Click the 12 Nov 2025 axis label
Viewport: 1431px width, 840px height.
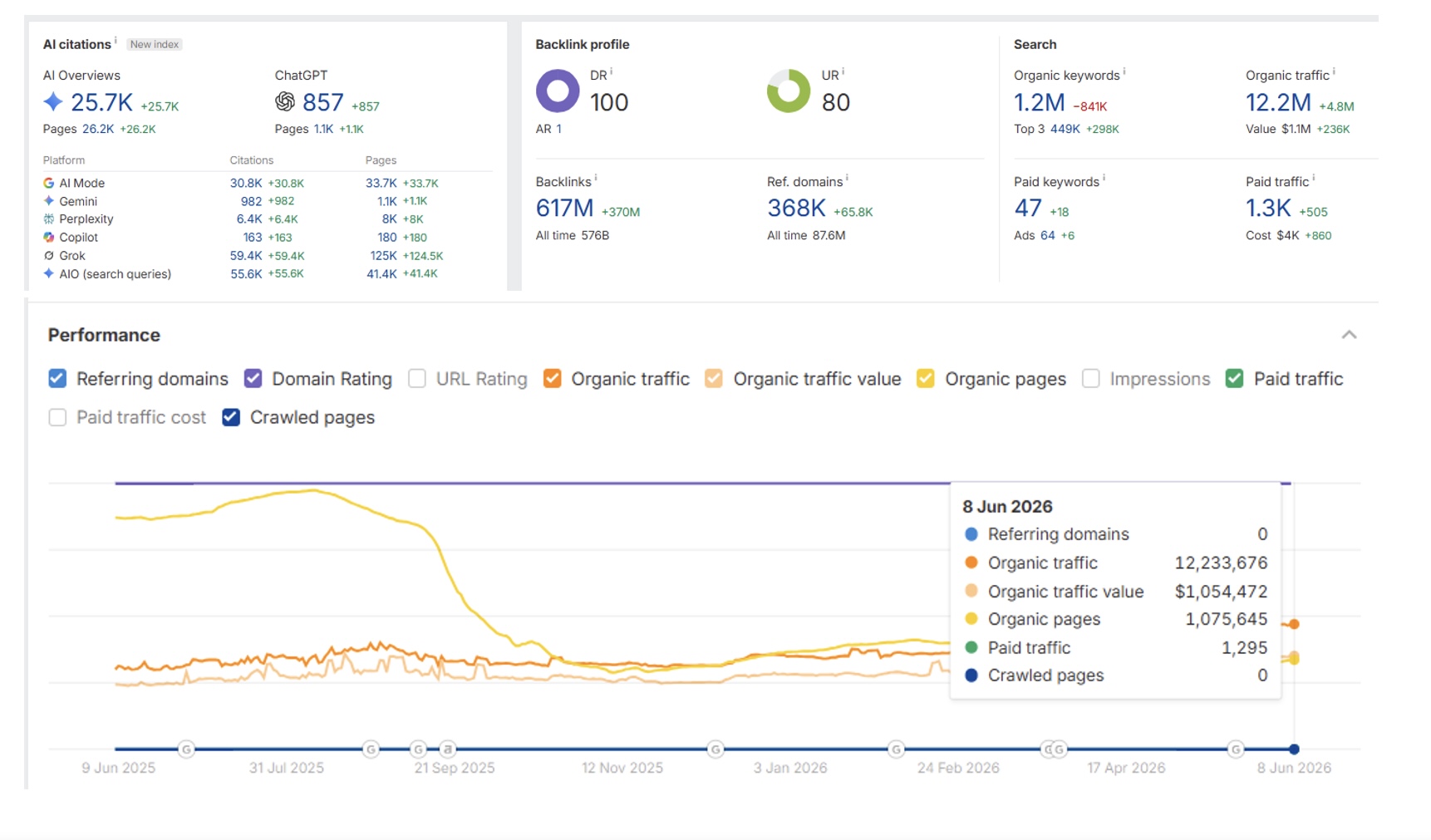(x=622, y=768)
